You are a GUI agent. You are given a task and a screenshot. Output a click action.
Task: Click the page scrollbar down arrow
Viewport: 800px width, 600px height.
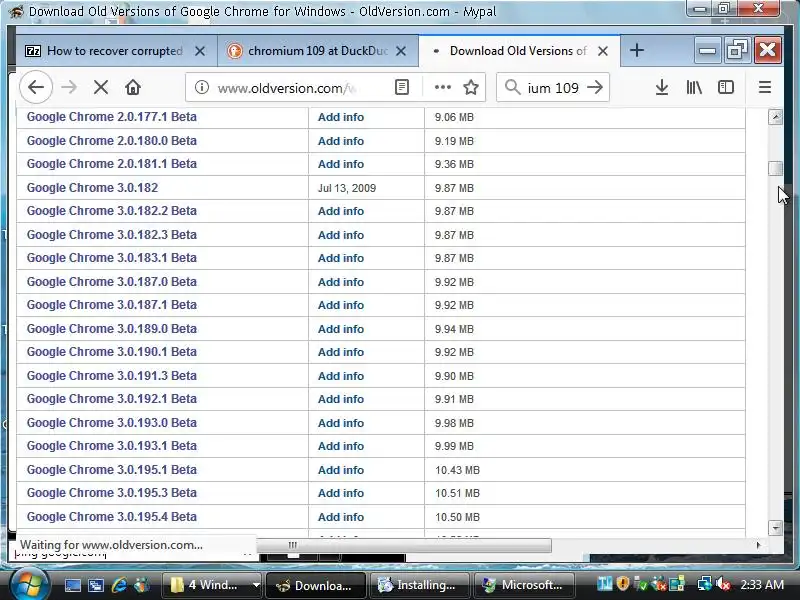(x=776, y=528)
